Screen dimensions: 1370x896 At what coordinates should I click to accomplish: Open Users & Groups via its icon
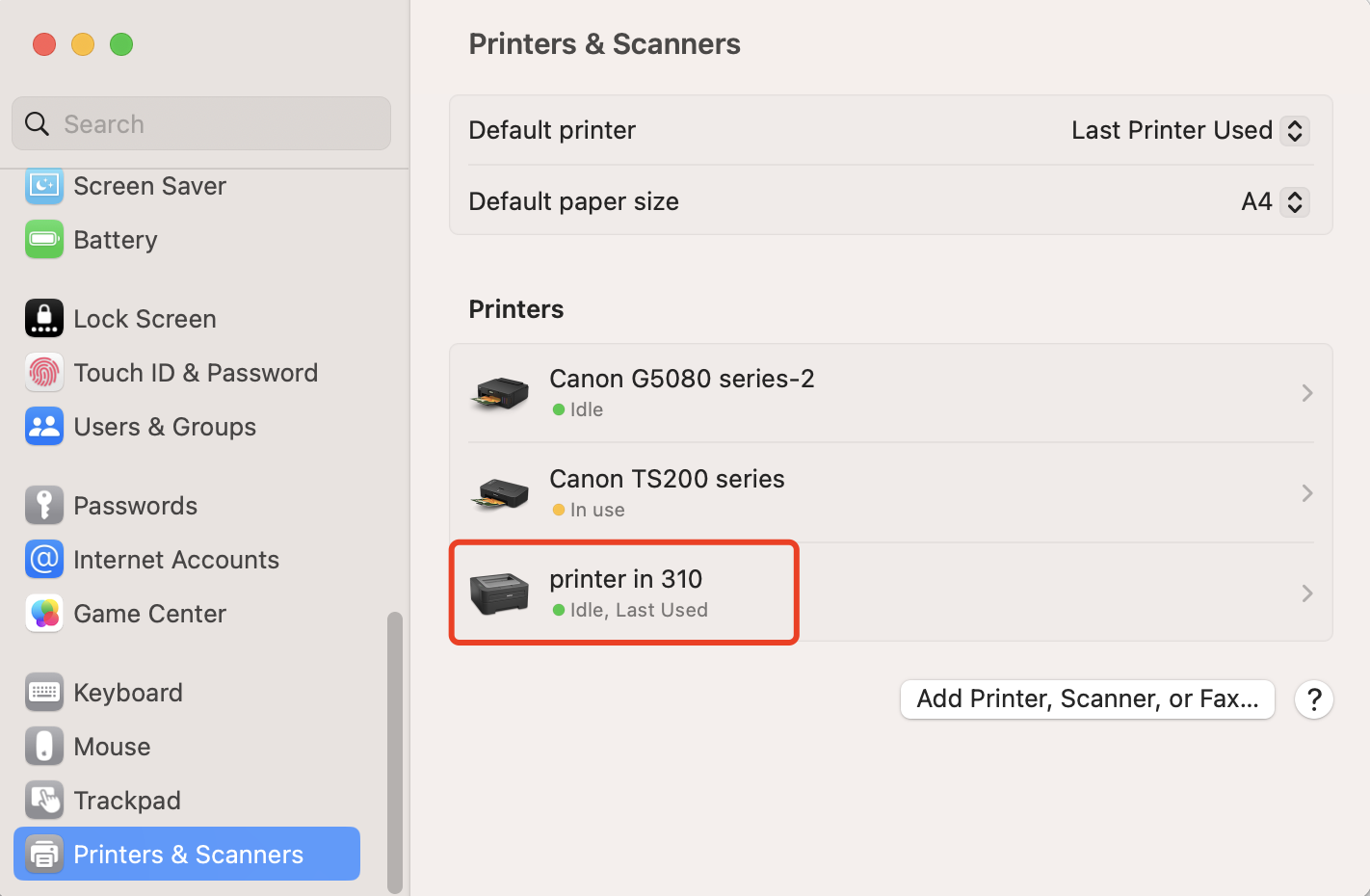click(x=44, y=426)
